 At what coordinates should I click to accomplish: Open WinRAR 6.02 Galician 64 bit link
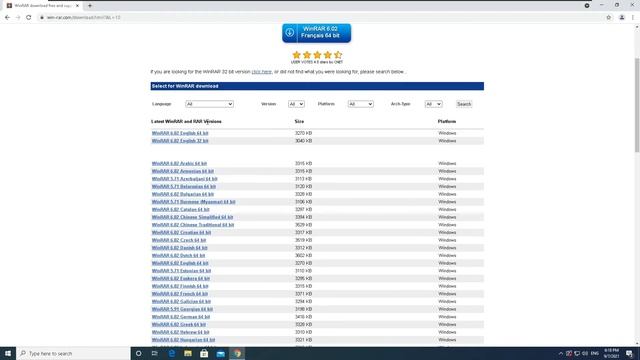[x=181, y=302]
